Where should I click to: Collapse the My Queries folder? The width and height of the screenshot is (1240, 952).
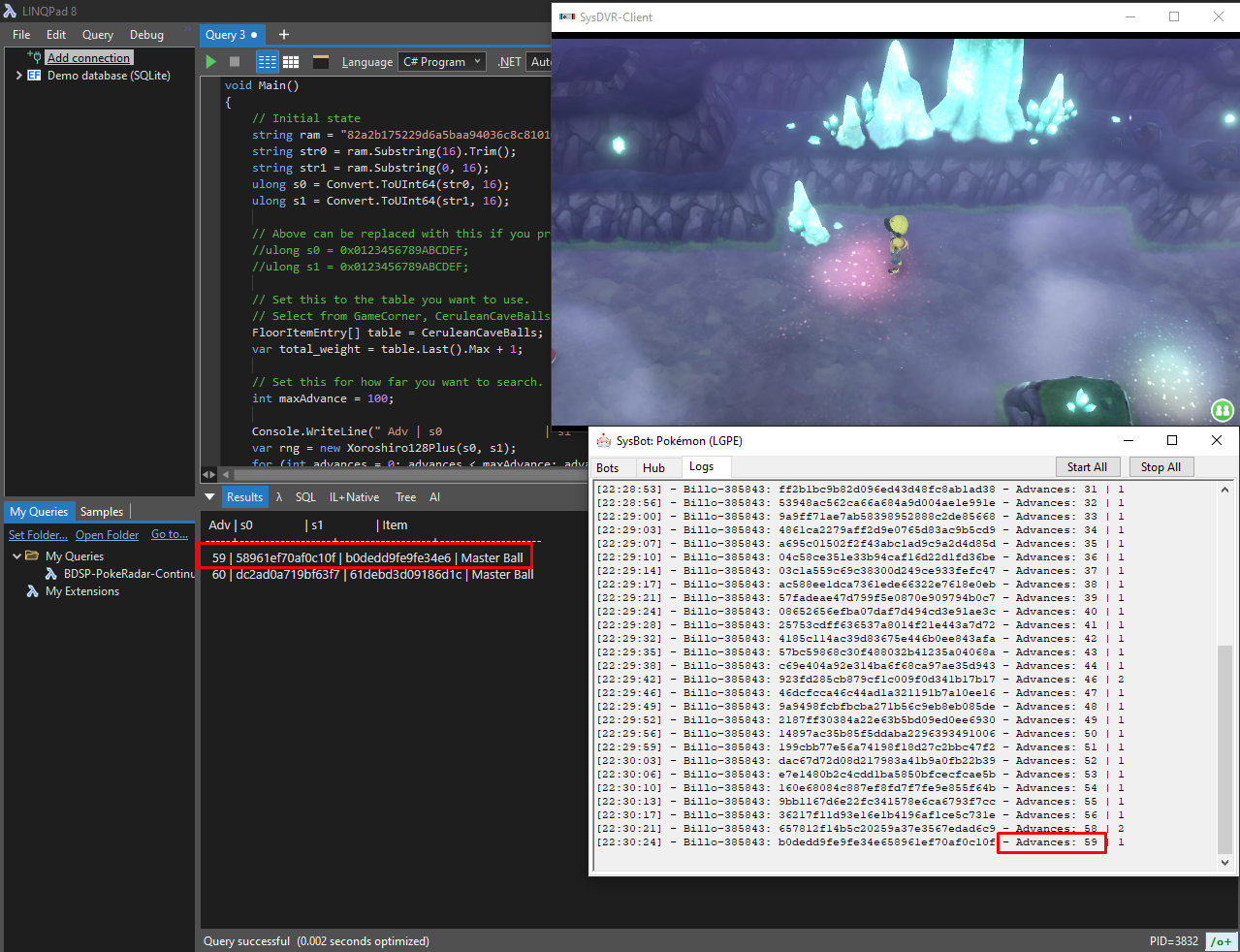pos(16,555)
